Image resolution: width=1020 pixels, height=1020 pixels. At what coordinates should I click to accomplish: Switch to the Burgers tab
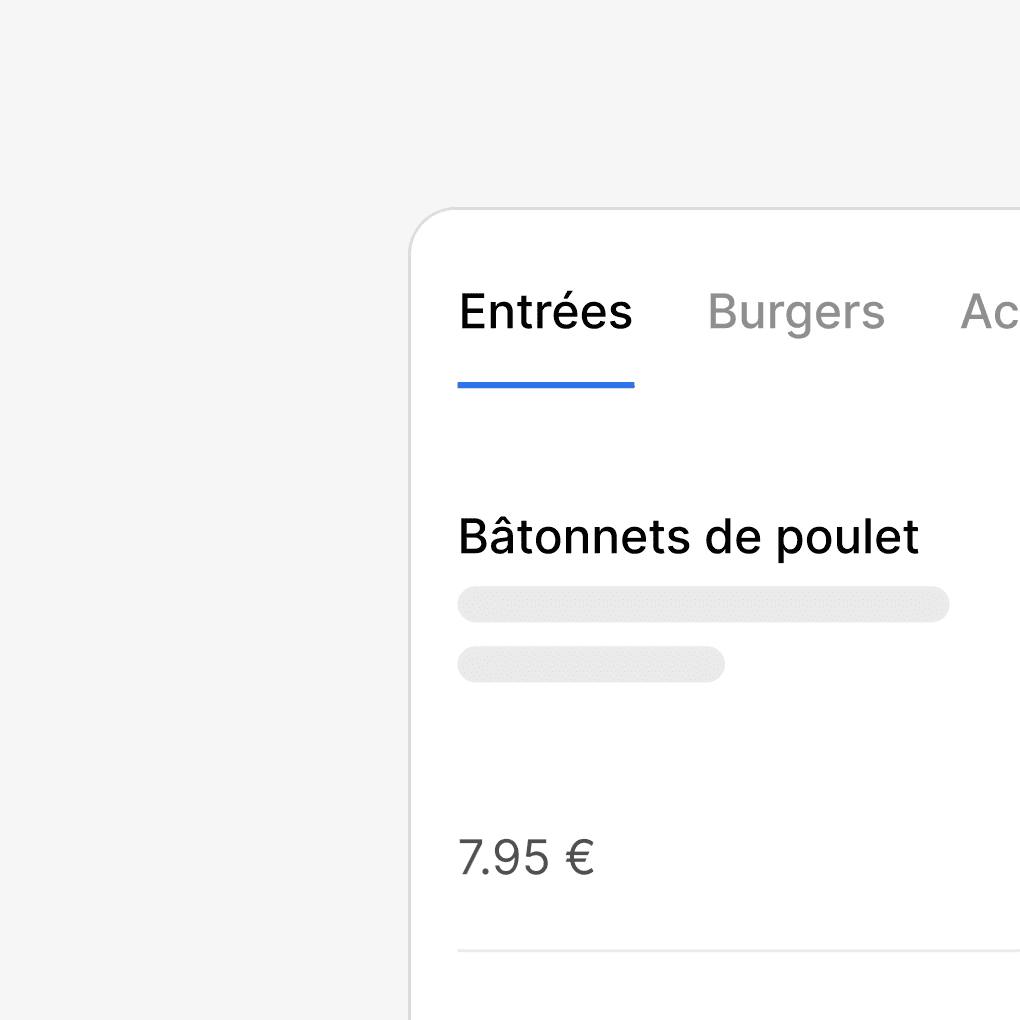pyautogui.click(x=796, y=312)
